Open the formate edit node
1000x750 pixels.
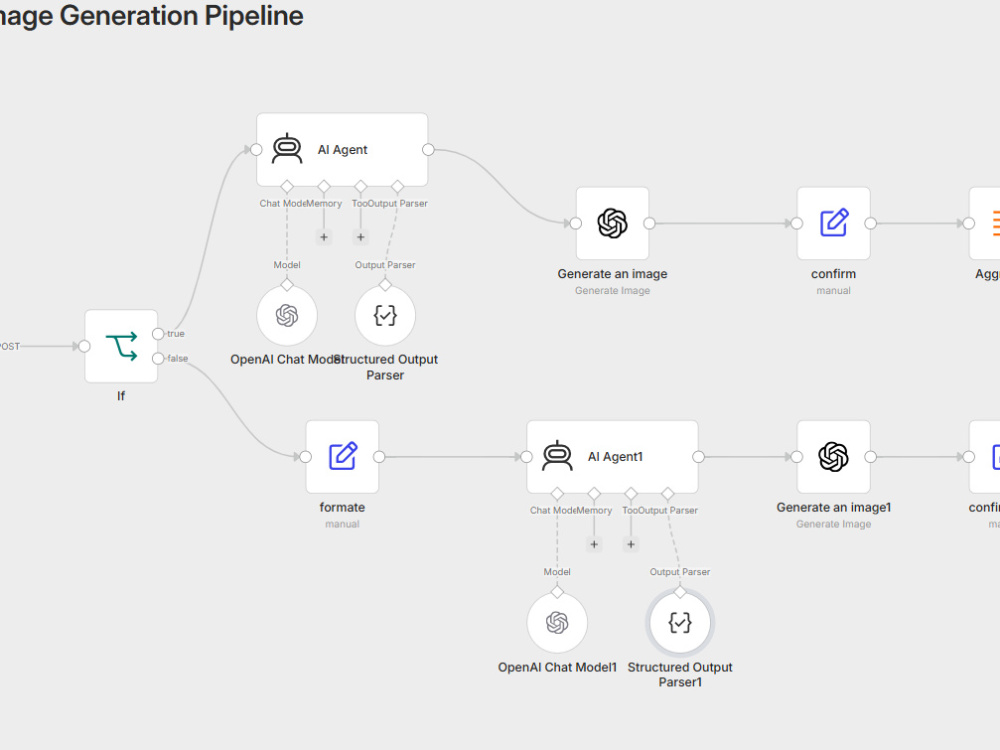(342, 457)
